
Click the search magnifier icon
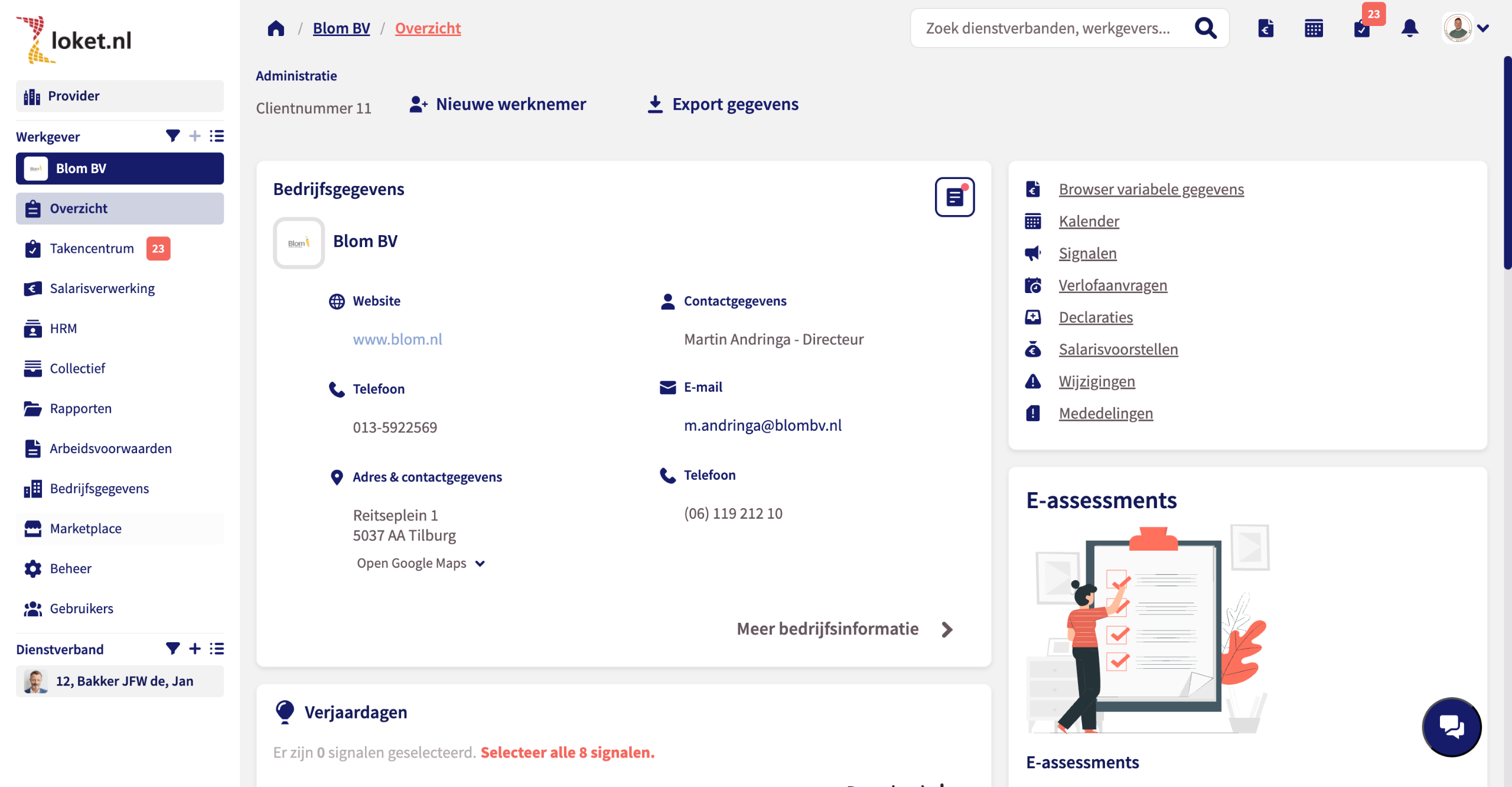tap(1205, 28)
